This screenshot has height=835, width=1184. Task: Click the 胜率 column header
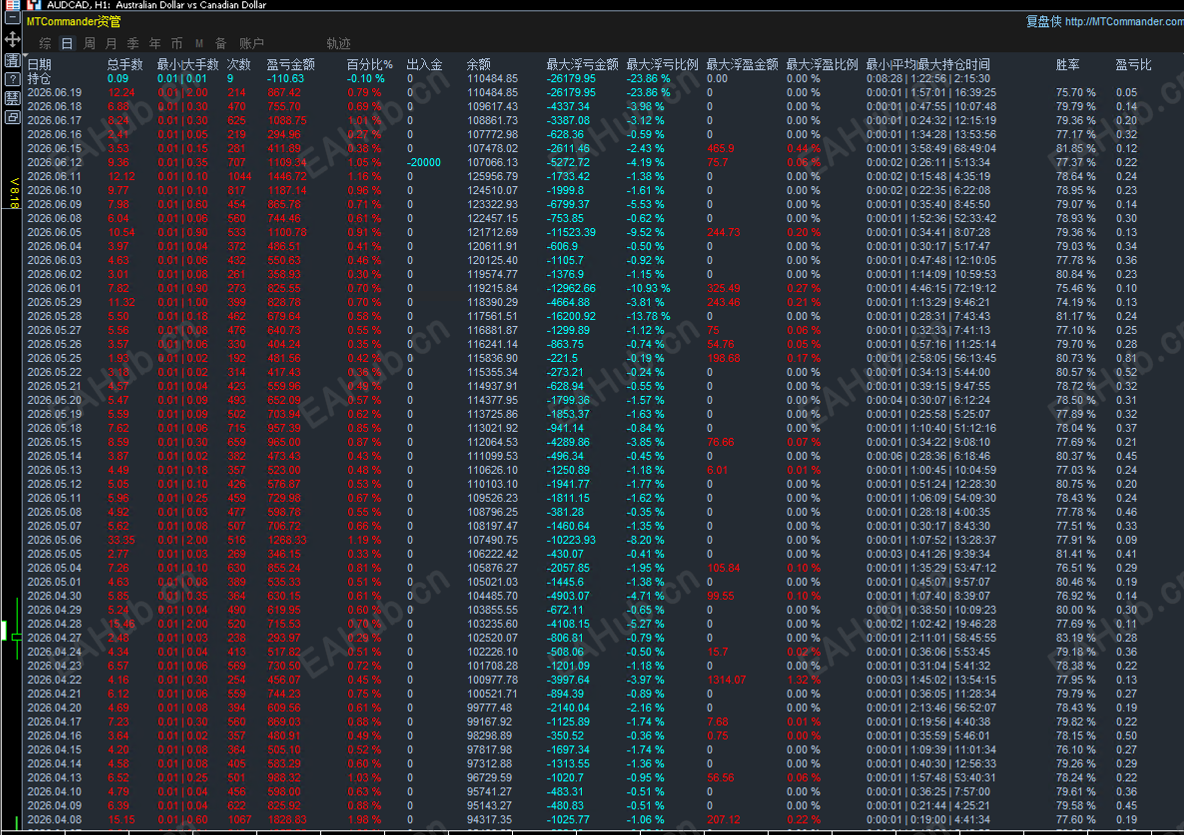click(1068, 65)
